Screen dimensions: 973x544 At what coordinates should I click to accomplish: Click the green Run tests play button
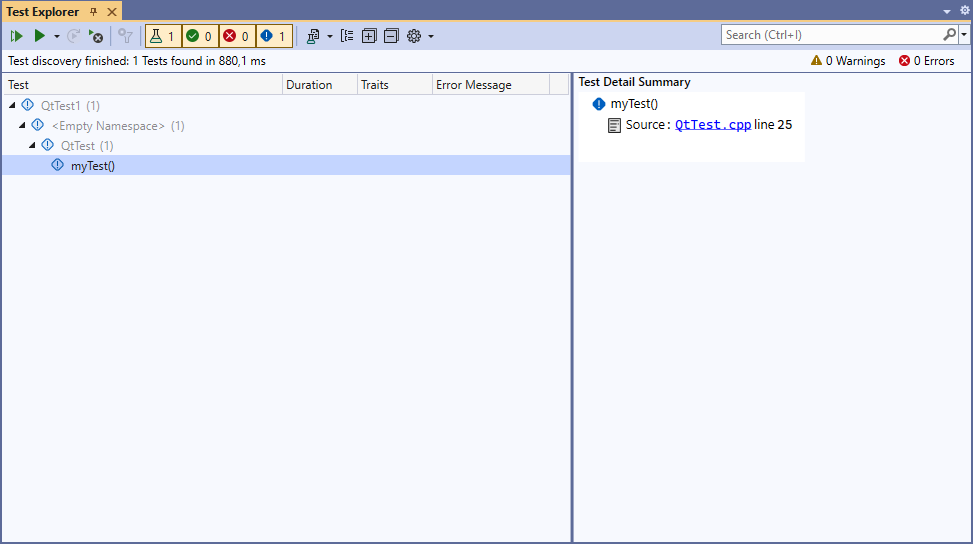(39, 36)
